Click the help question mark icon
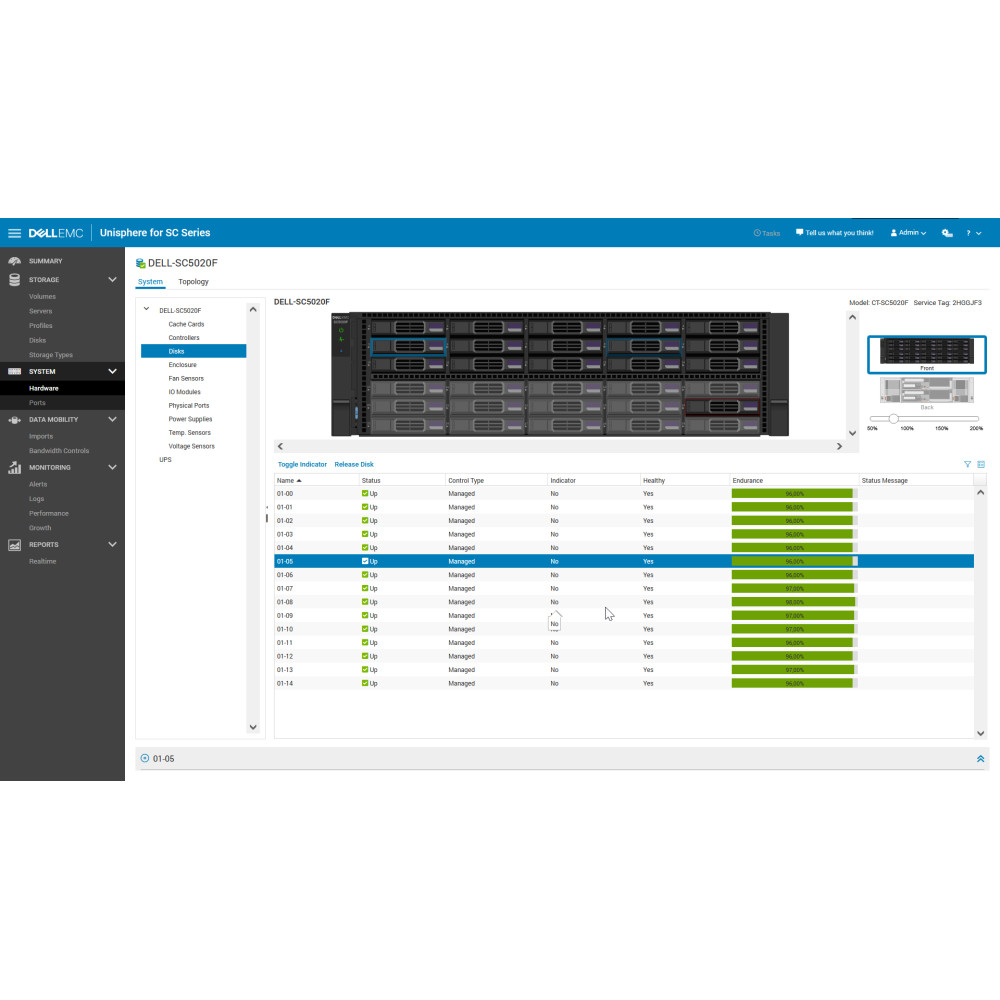1000x1000 pixels. click(x=968, y=233)
